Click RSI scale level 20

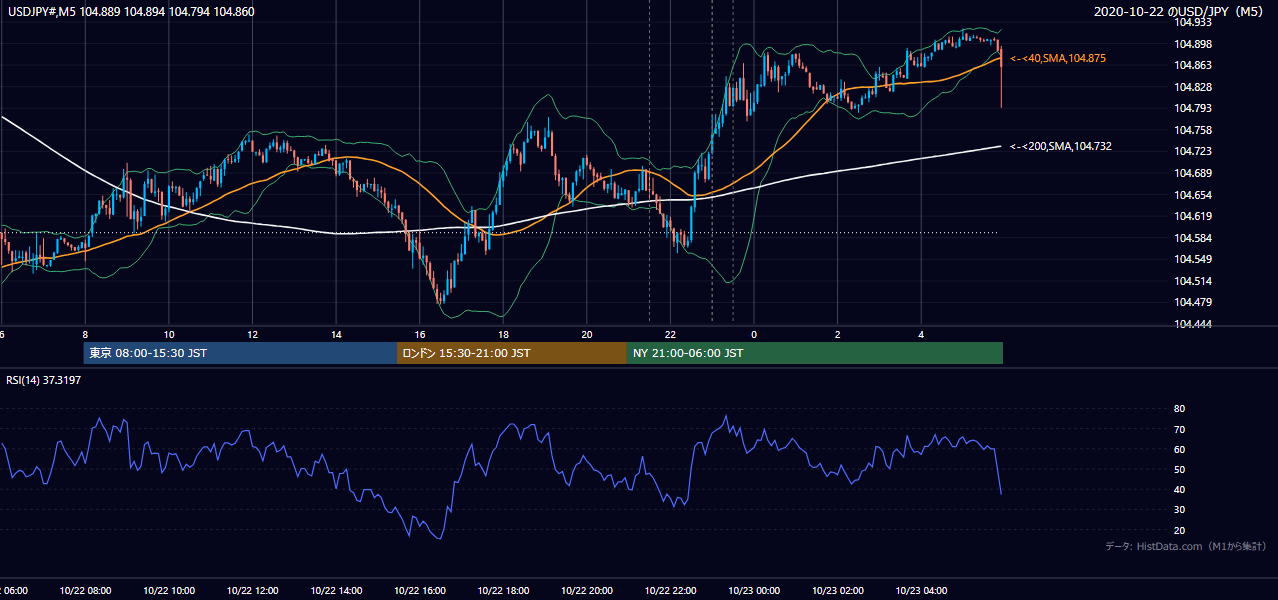tap(1180, 530)
